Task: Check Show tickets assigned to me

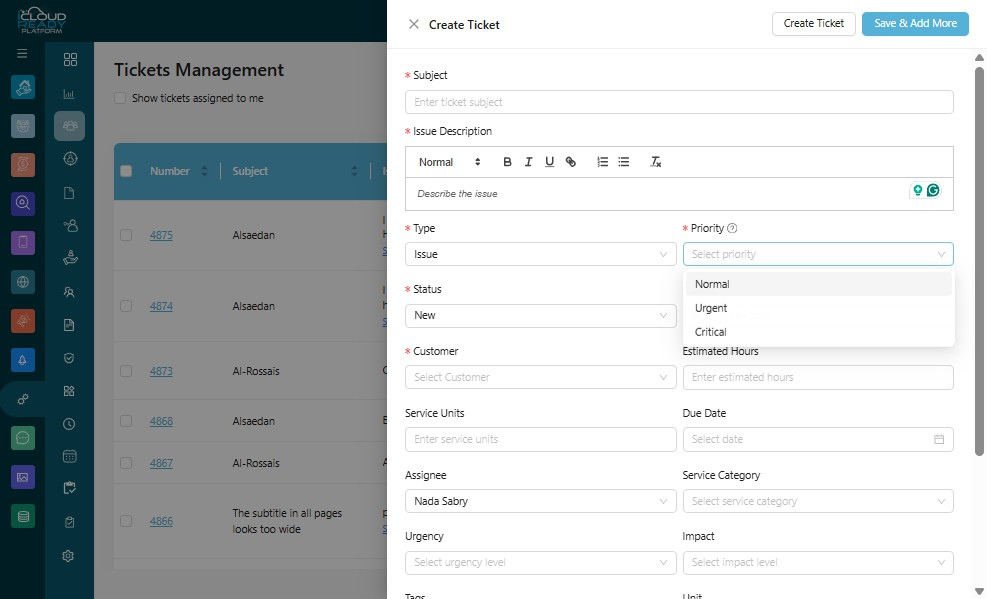Action: 120,98
